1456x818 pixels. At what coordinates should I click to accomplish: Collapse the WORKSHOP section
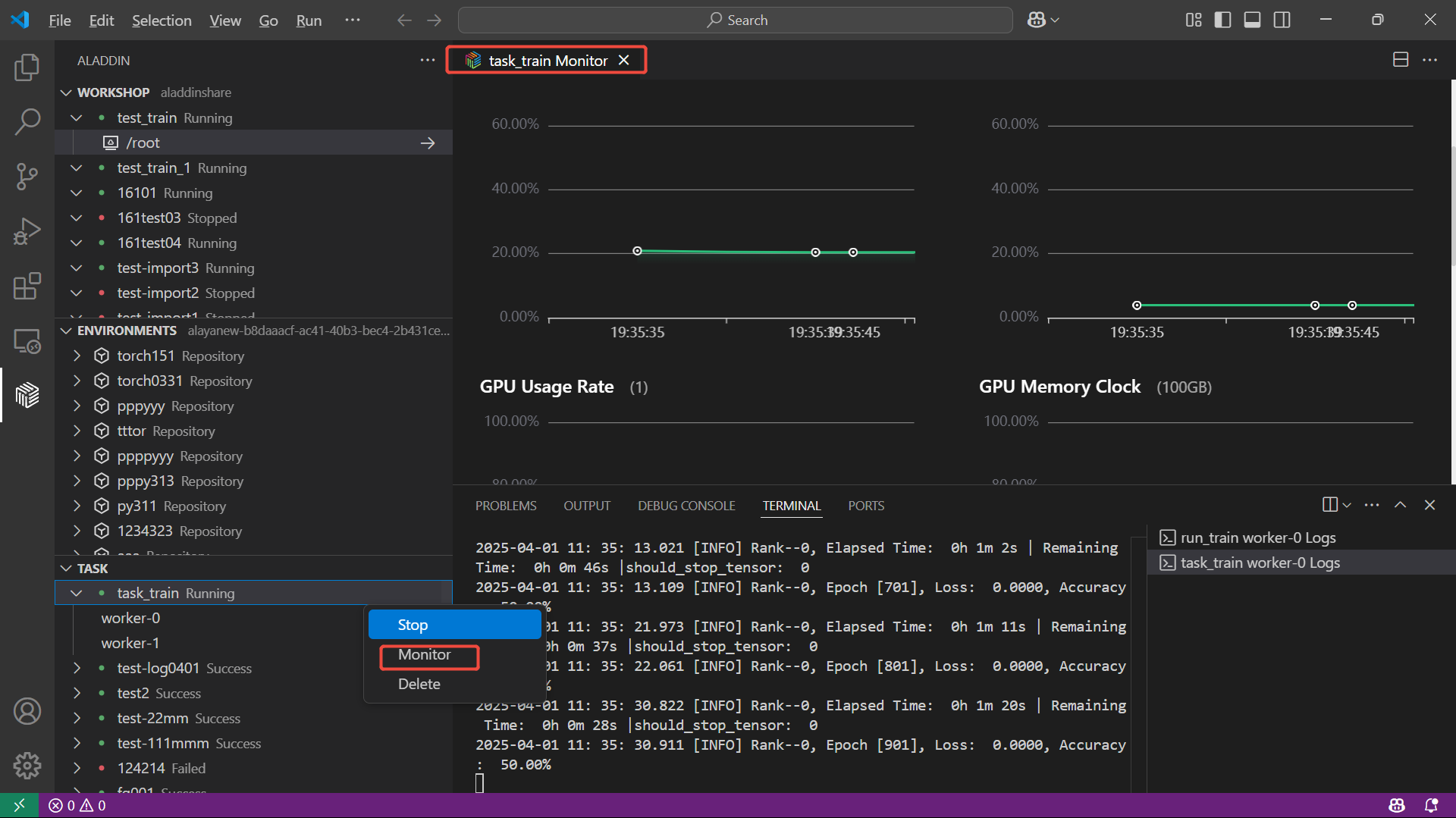click(66, 92)
